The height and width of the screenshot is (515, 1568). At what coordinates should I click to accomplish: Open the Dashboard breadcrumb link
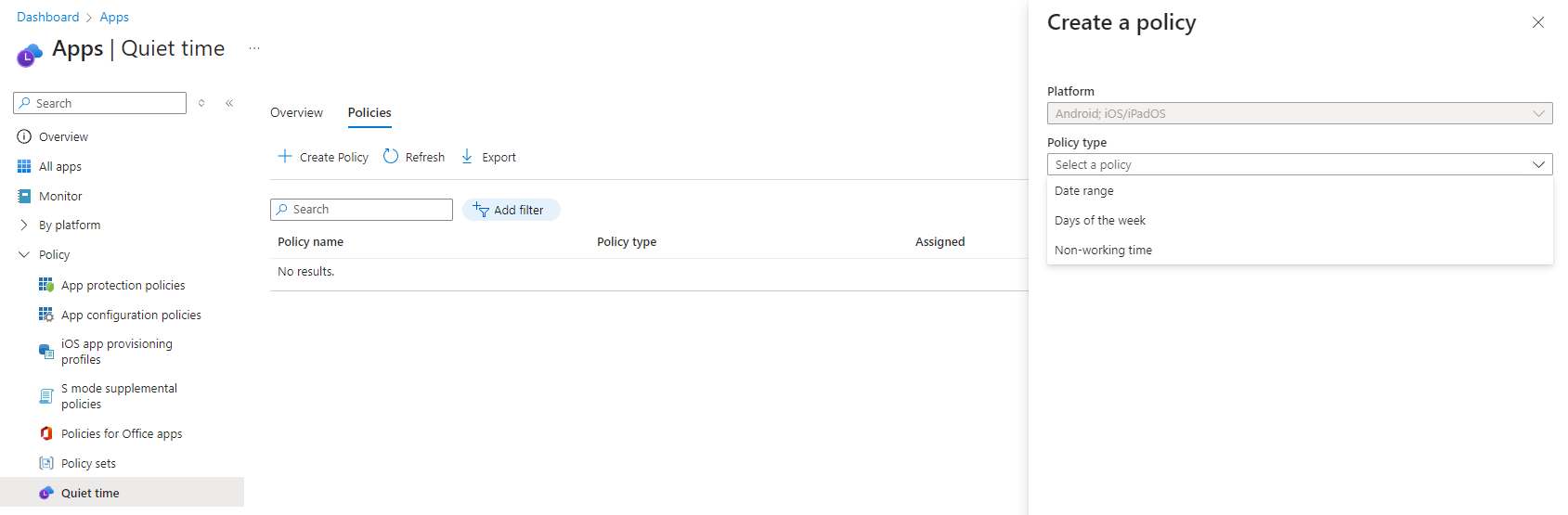pos(47,17)
